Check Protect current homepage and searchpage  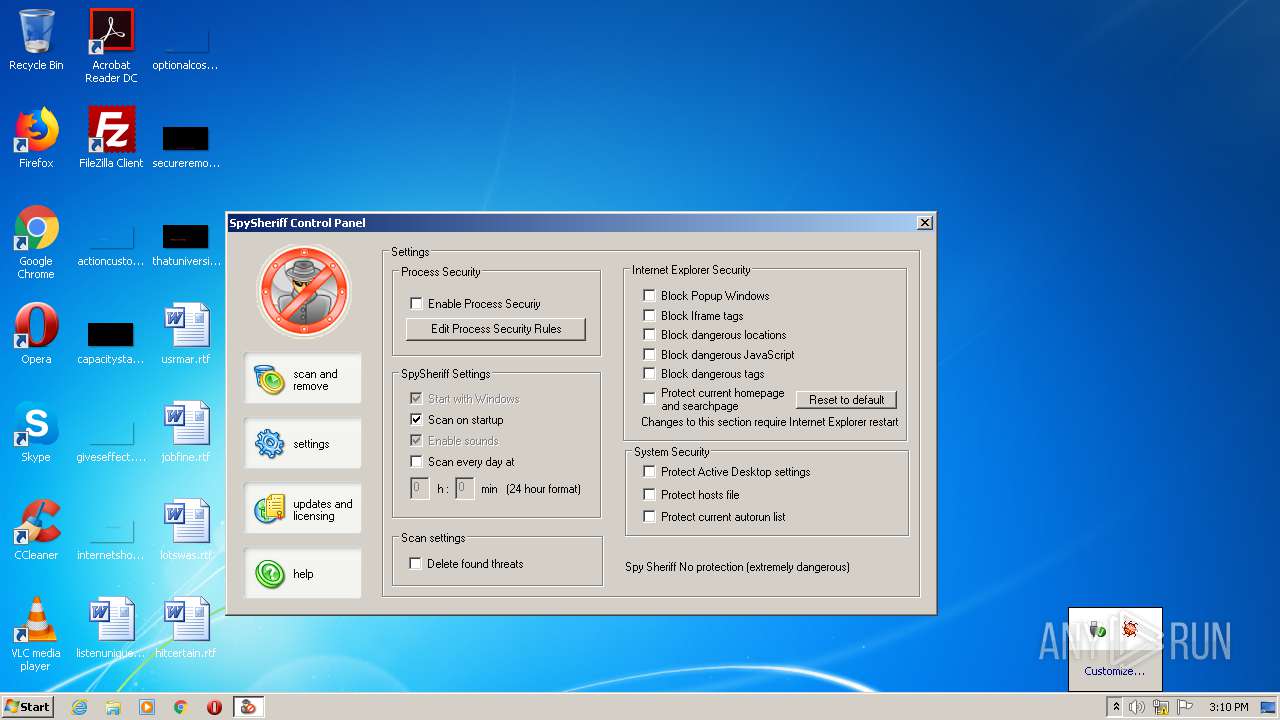coord(649,399)
